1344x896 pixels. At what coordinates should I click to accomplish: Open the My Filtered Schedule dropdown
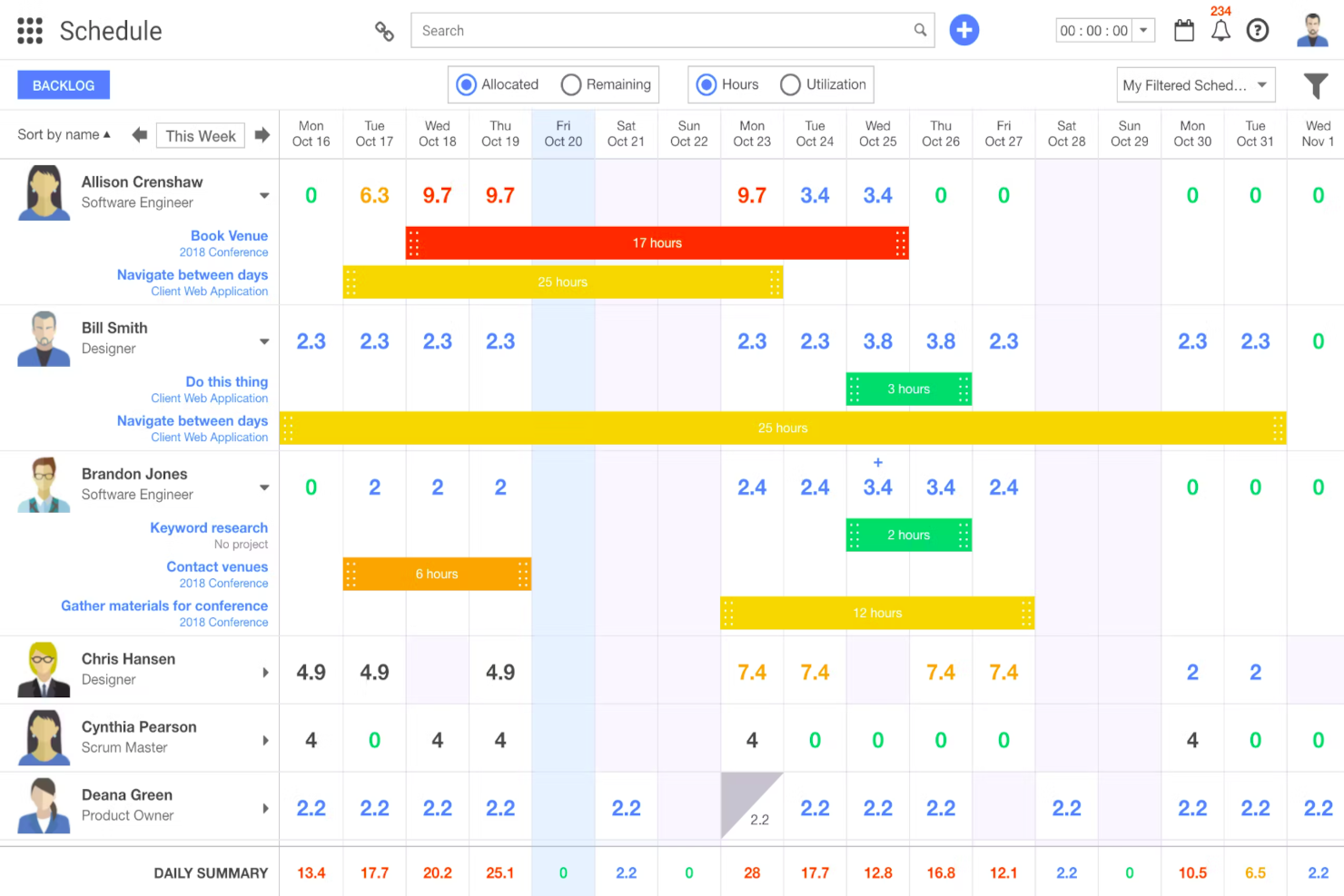pos(1195,85)
